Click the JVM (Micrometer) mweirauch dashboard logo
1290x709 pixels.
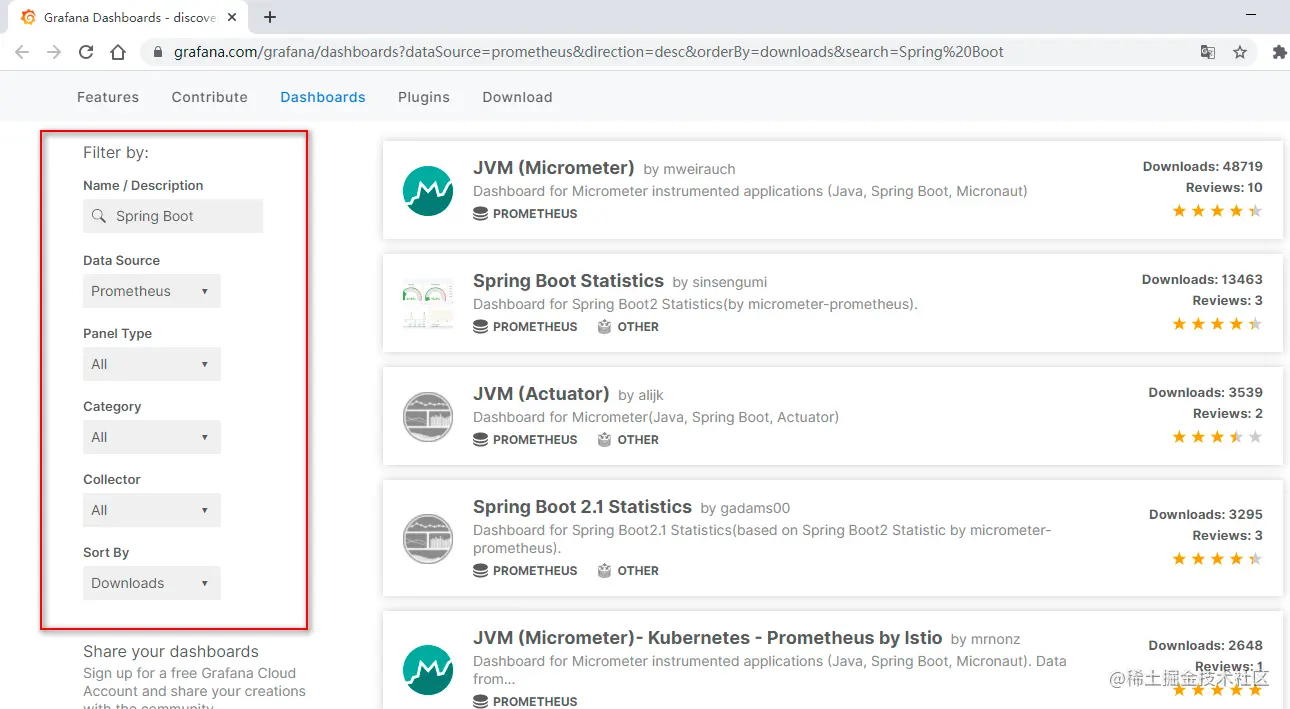point(428,191)
